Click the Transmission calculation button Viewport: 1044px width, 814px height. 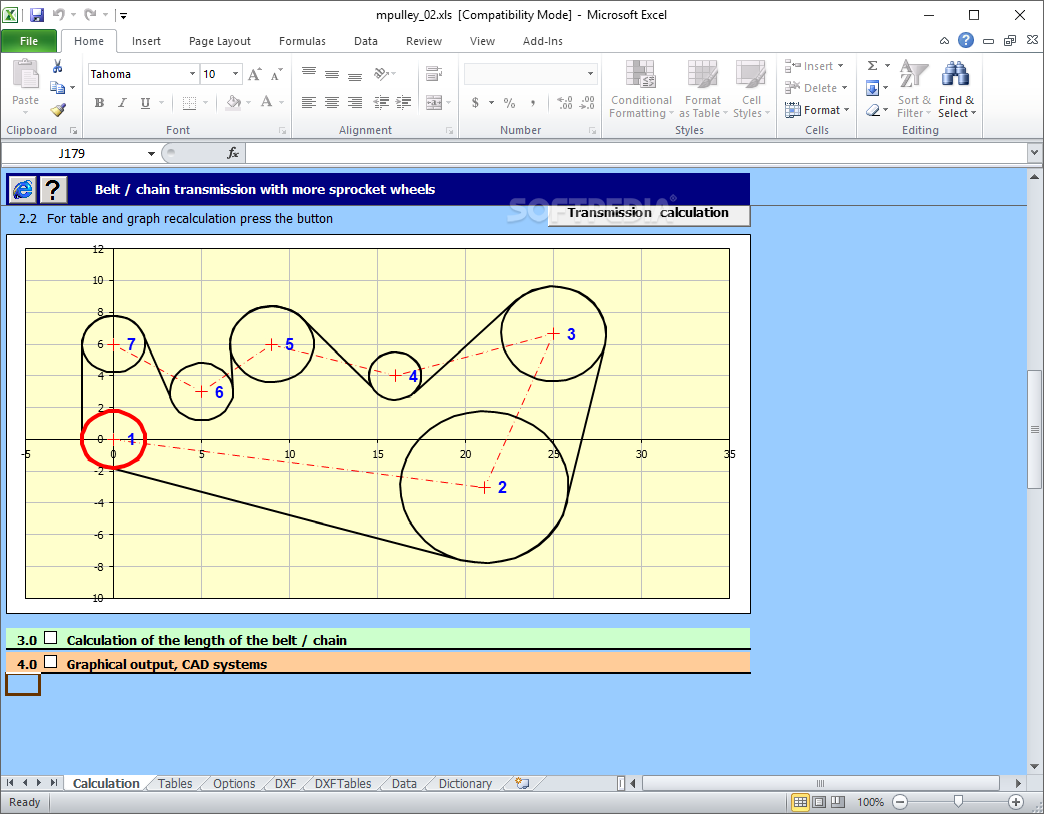pos(649,214)
